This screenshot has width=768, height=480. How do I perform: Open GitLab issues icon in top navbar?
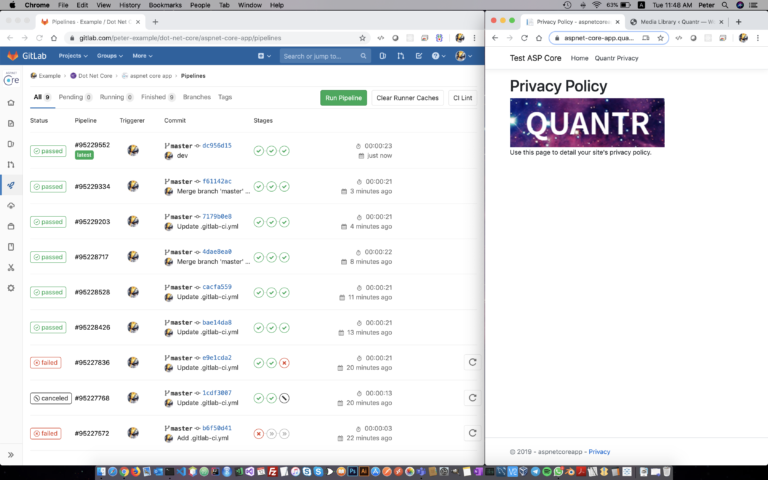point(383,56)
